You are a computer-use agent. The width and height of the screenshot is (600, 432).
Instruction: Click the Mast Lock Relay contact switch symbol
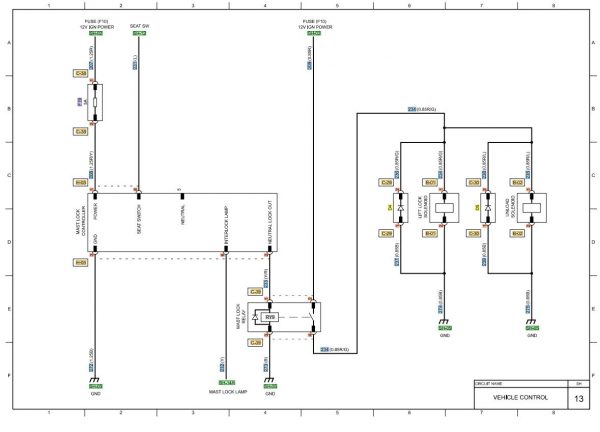(x=313, y=317)
